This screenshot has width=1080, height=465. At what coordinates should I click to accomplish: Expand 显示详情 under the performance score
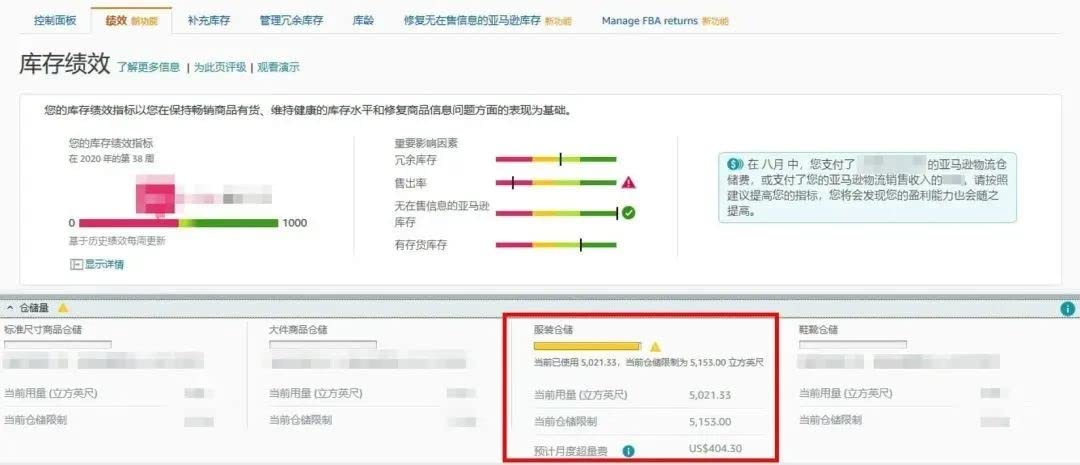tap(97, 264)
